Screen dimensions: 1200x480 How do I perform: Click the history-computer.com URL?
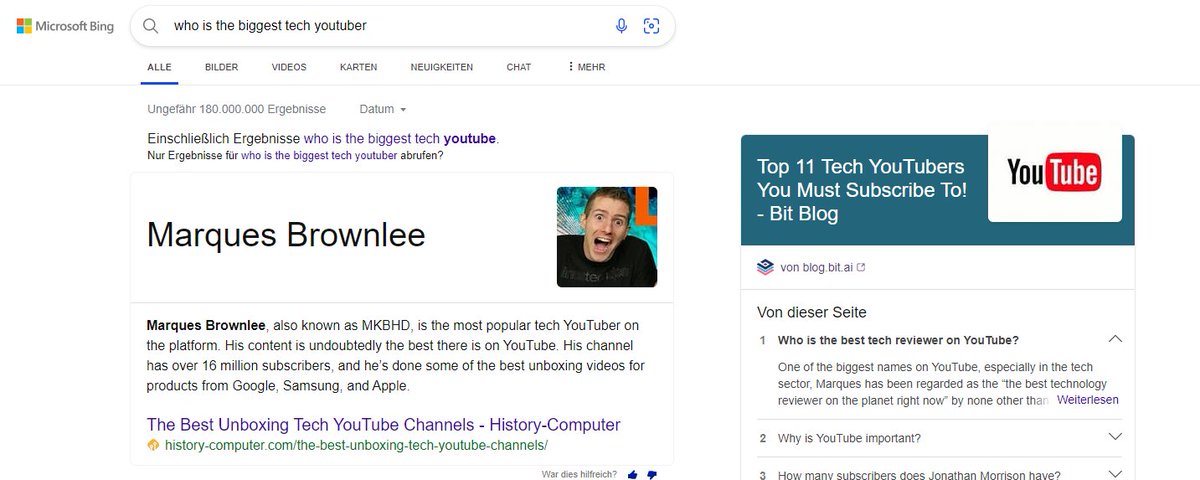pos(356,445)
